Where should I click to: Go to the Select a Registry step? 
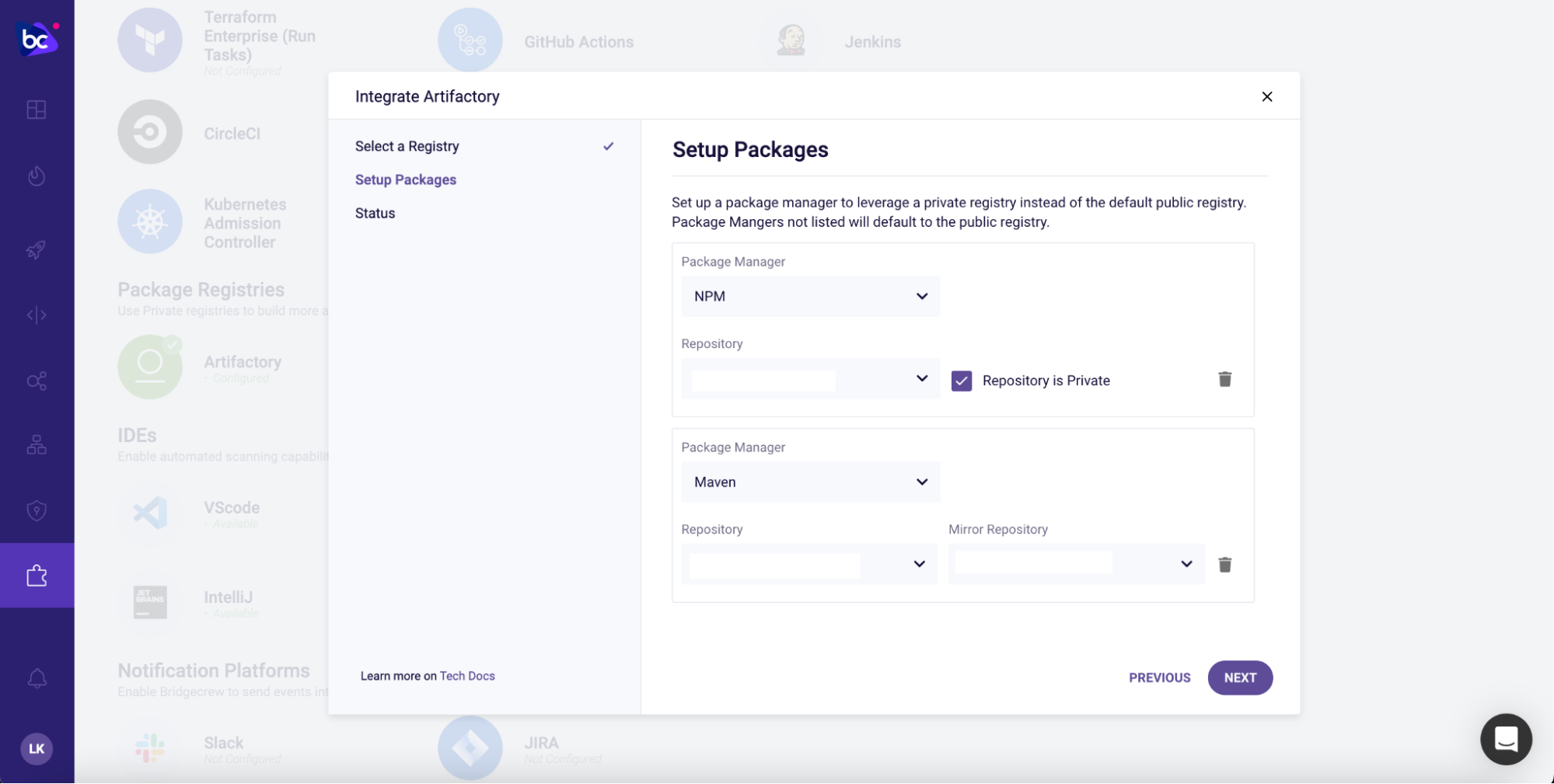point(407,146)
